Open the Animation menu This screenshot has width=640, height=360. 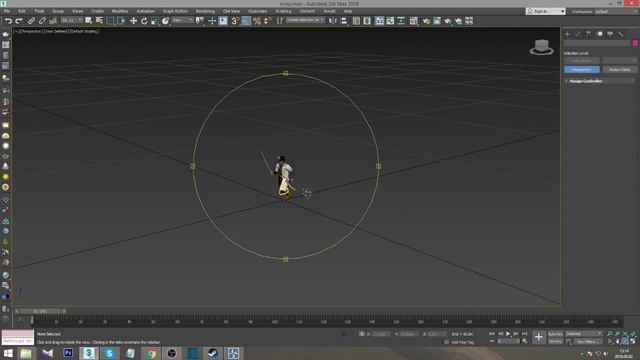tap(145, 11)
